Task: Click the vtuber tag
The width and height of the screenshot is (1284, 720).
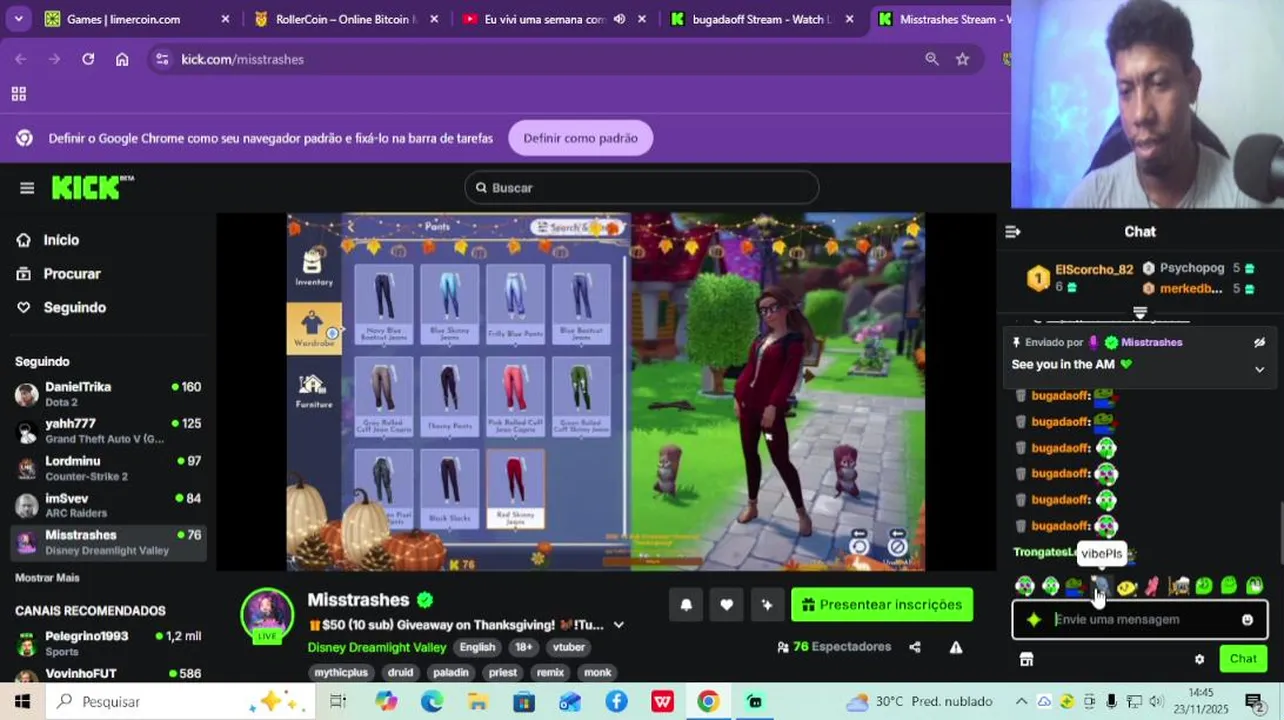Action: tap(569, 647)
